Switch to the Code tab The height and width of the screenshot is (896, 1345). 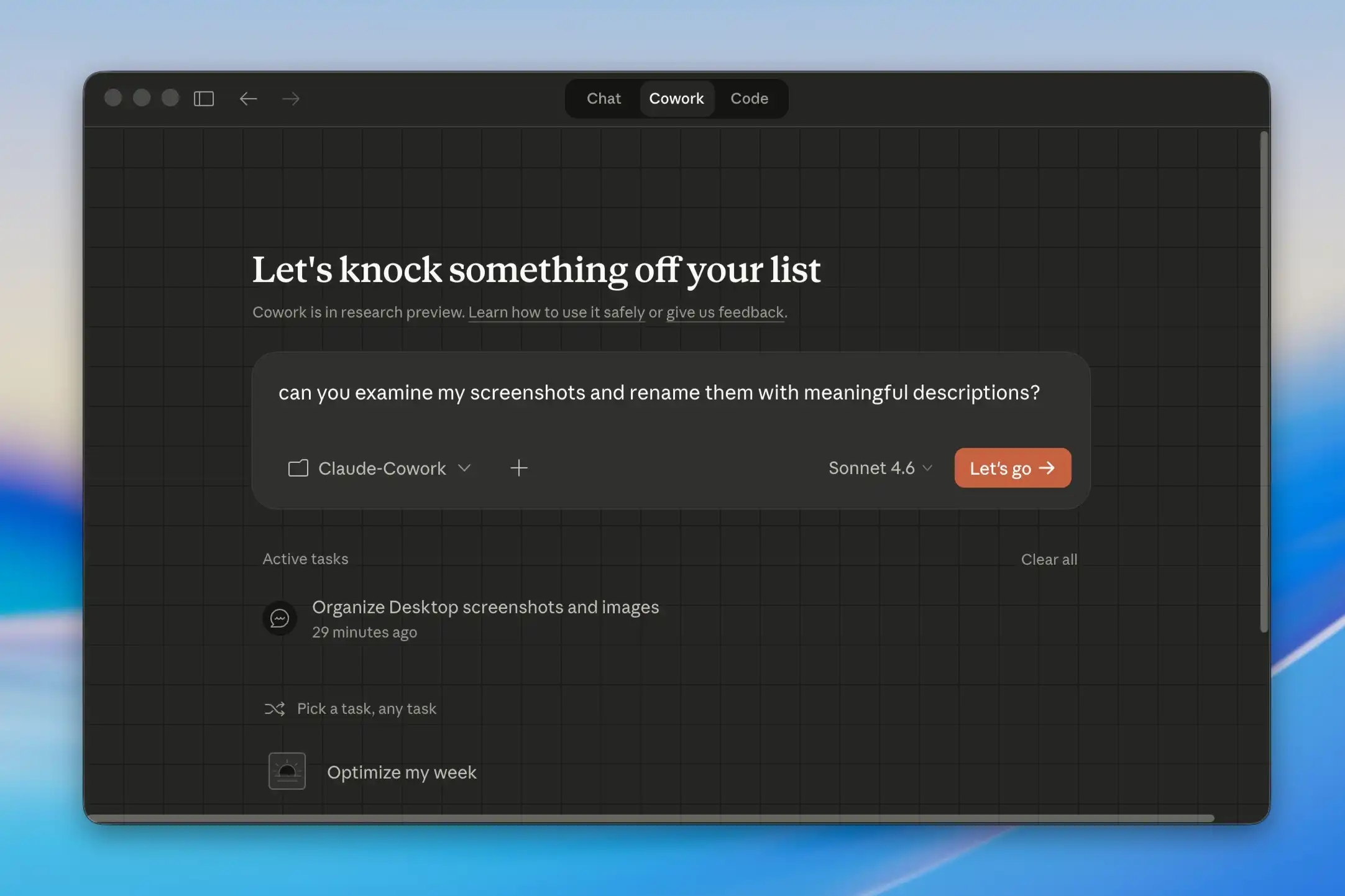click(749, 98)
